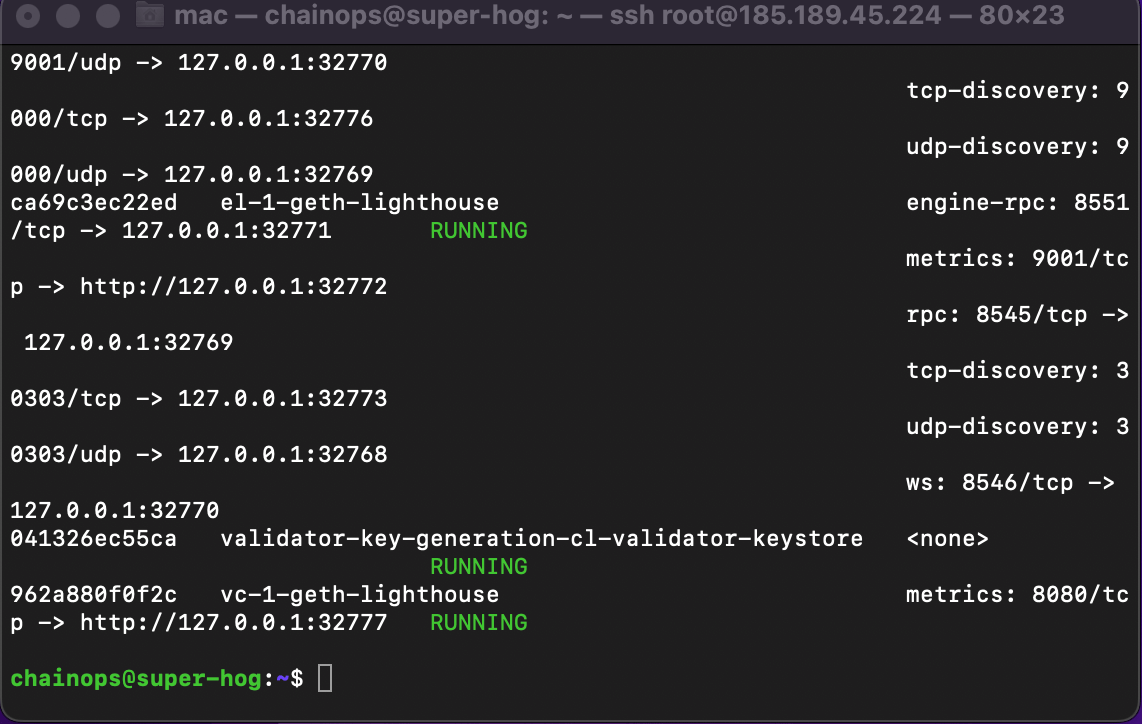Click the green chainops@super-hog prompt text

pyautogui.click(x=137, y=679)
